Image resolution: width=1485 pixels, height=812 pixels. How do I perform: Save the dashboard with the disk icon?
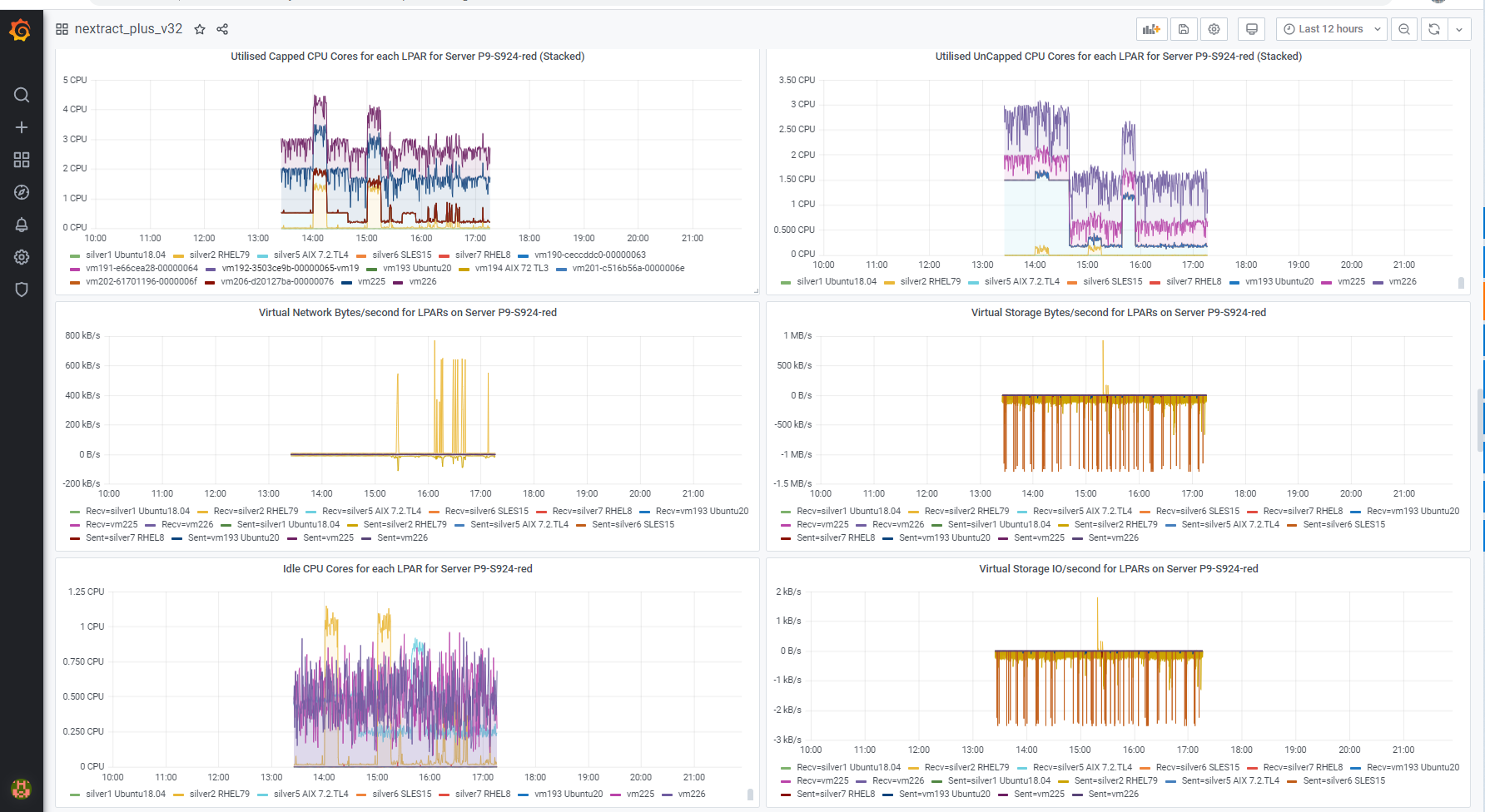1183,29
